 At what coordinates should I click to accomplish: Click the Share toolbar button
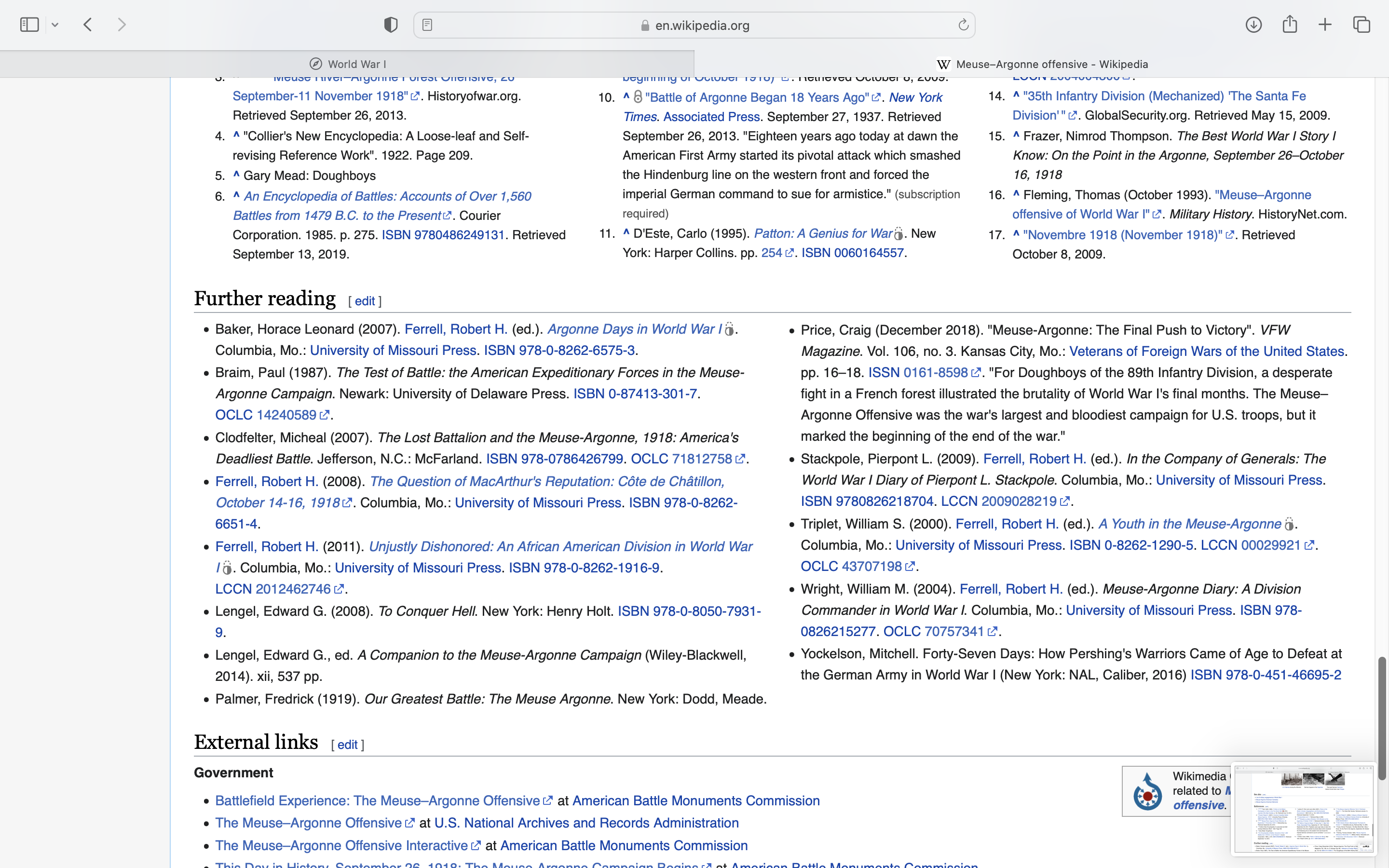tap(1290, 25)
